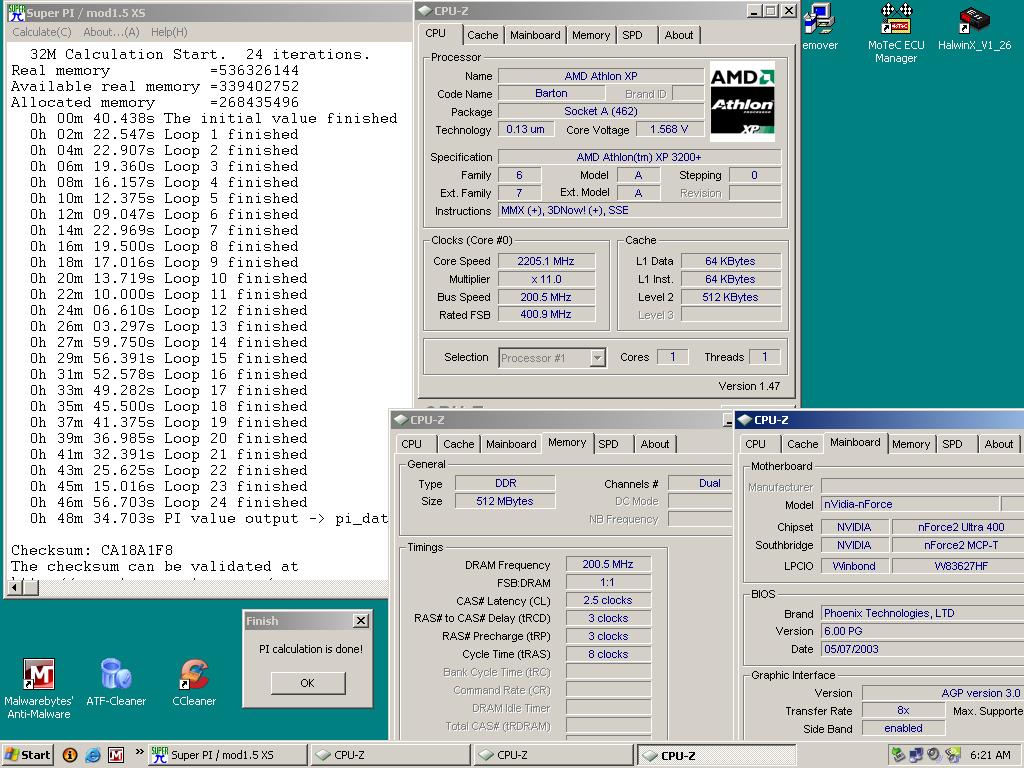Select Memory tab in Mainboard CPU-Z window

tap(910, 444)
